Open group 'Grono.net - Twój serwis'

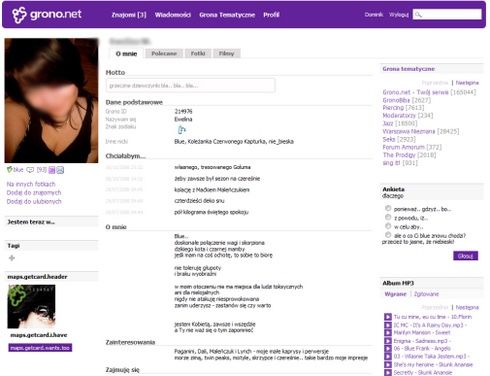tap(415, 92)
